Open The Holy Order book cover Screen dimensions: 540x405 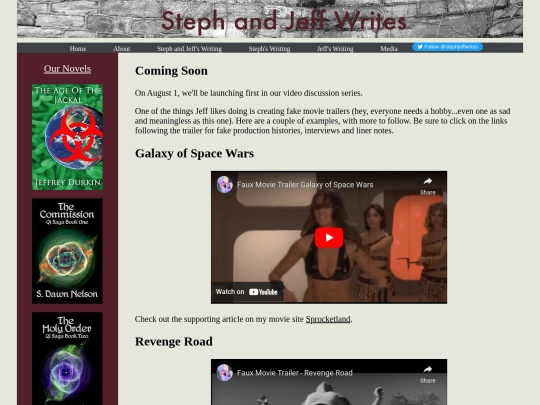click(67, 359)
